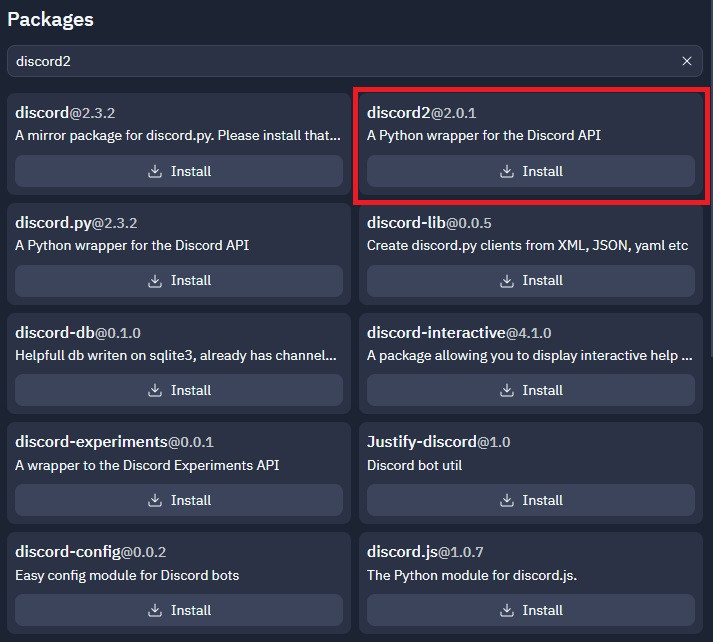This screenshot has height=642, width=713.
Task: Click description 'A package allowing you to display'
Action: pos(530,356)
